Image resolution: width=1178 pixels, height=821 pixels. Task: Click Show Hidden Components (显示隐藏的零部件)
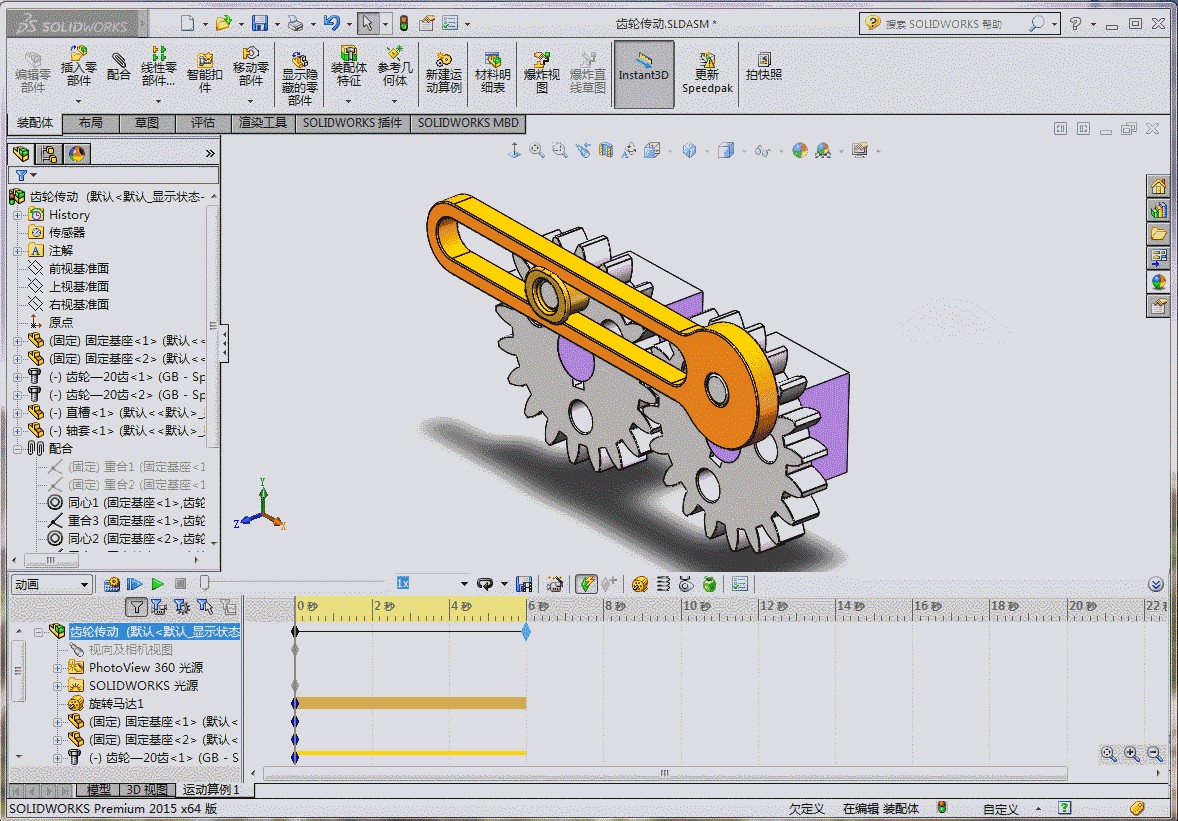[x=299, y=77]
